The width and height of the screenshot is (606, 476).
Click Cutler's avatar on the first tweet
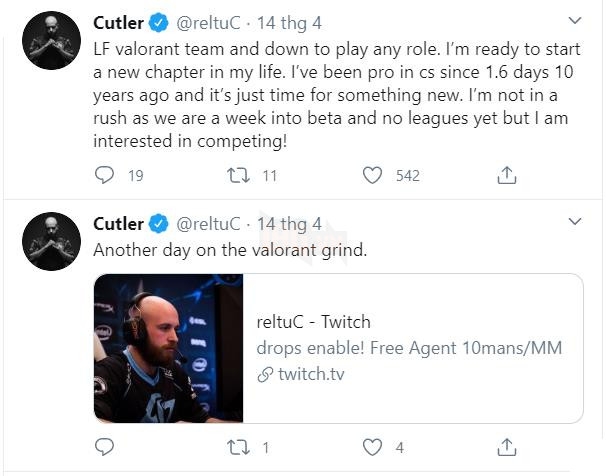(x=51, y=41)
